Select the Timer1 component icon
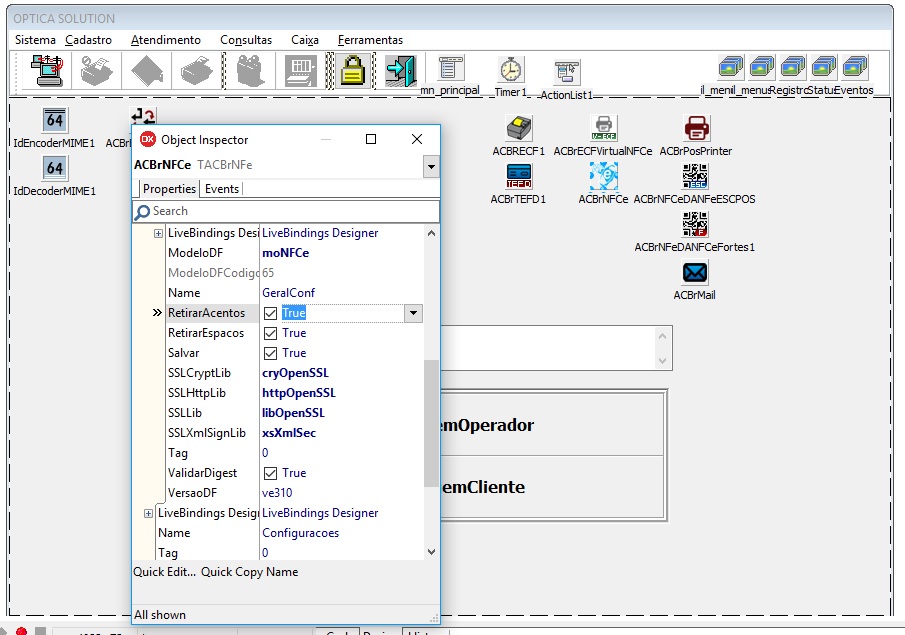The image size is (905, 635). pyautogui.click(x=511, y=70)
